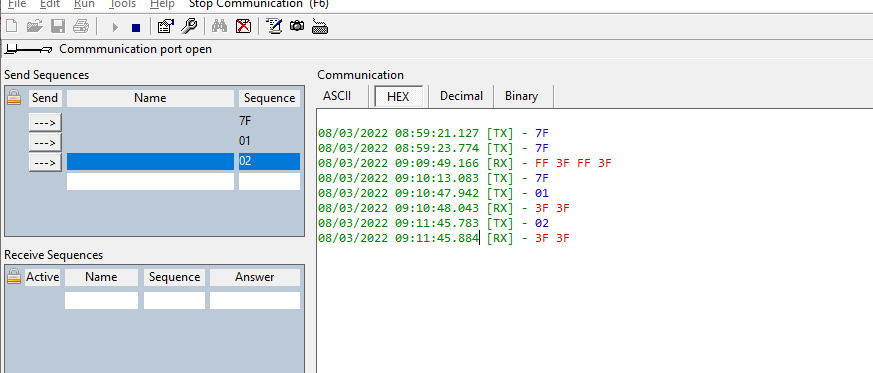Open the notepad edit icon
Viewport: 873px width, 373px height.
[x=274, y=26]
